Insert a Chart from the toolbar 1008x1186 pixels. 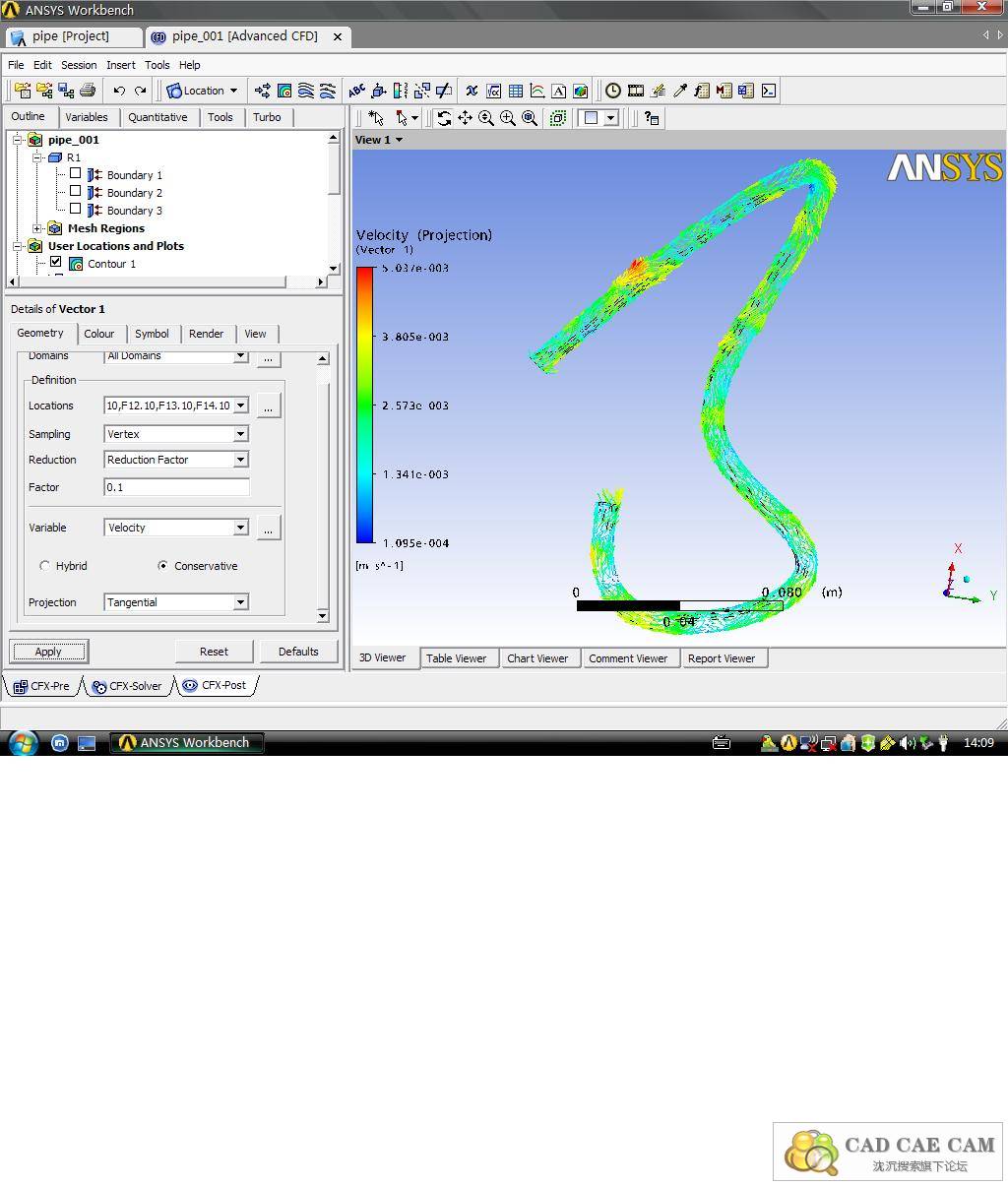(x=536, y=91)
